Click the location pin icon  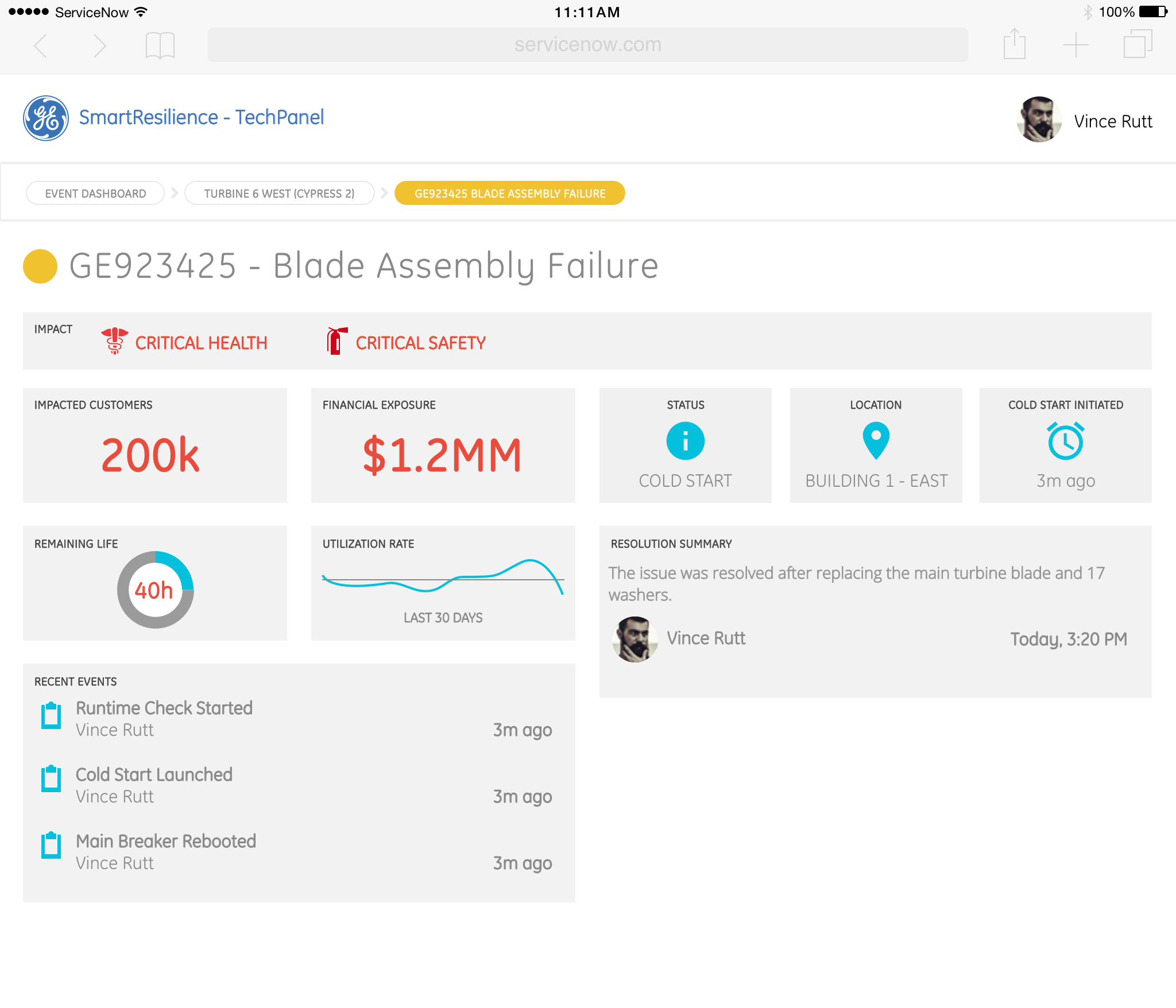(876, 440)
